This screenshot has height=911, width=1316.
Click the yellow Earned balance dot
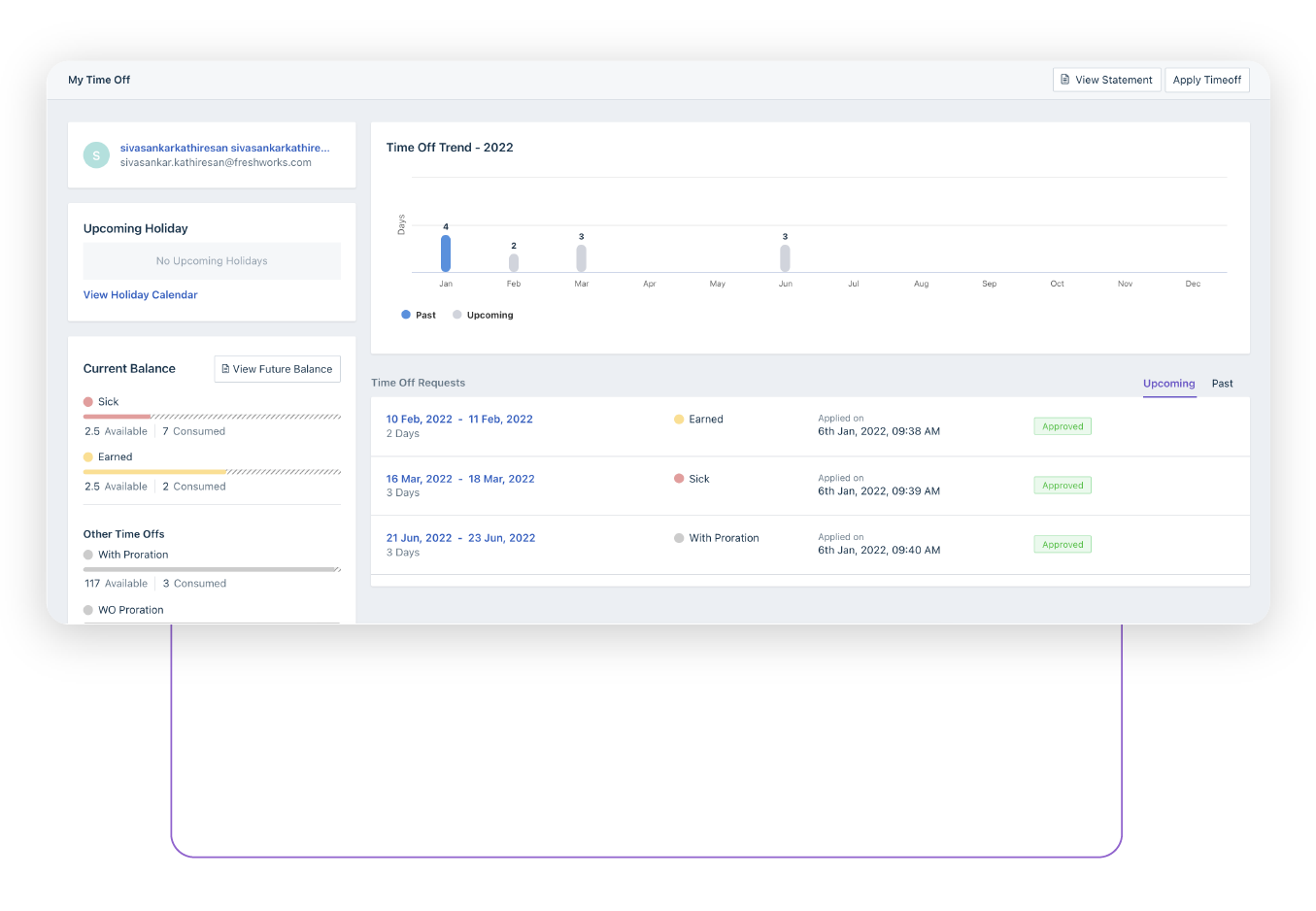(x=88, y=457)
